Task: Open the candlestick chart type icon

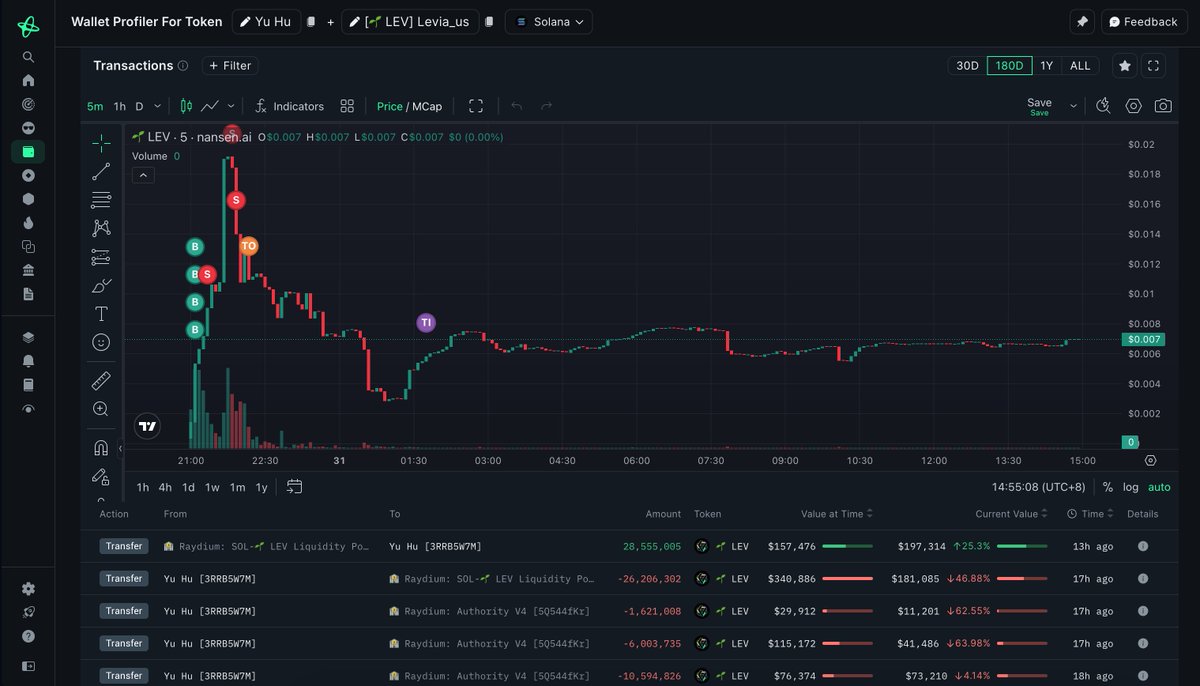Action: coord(186,106)
